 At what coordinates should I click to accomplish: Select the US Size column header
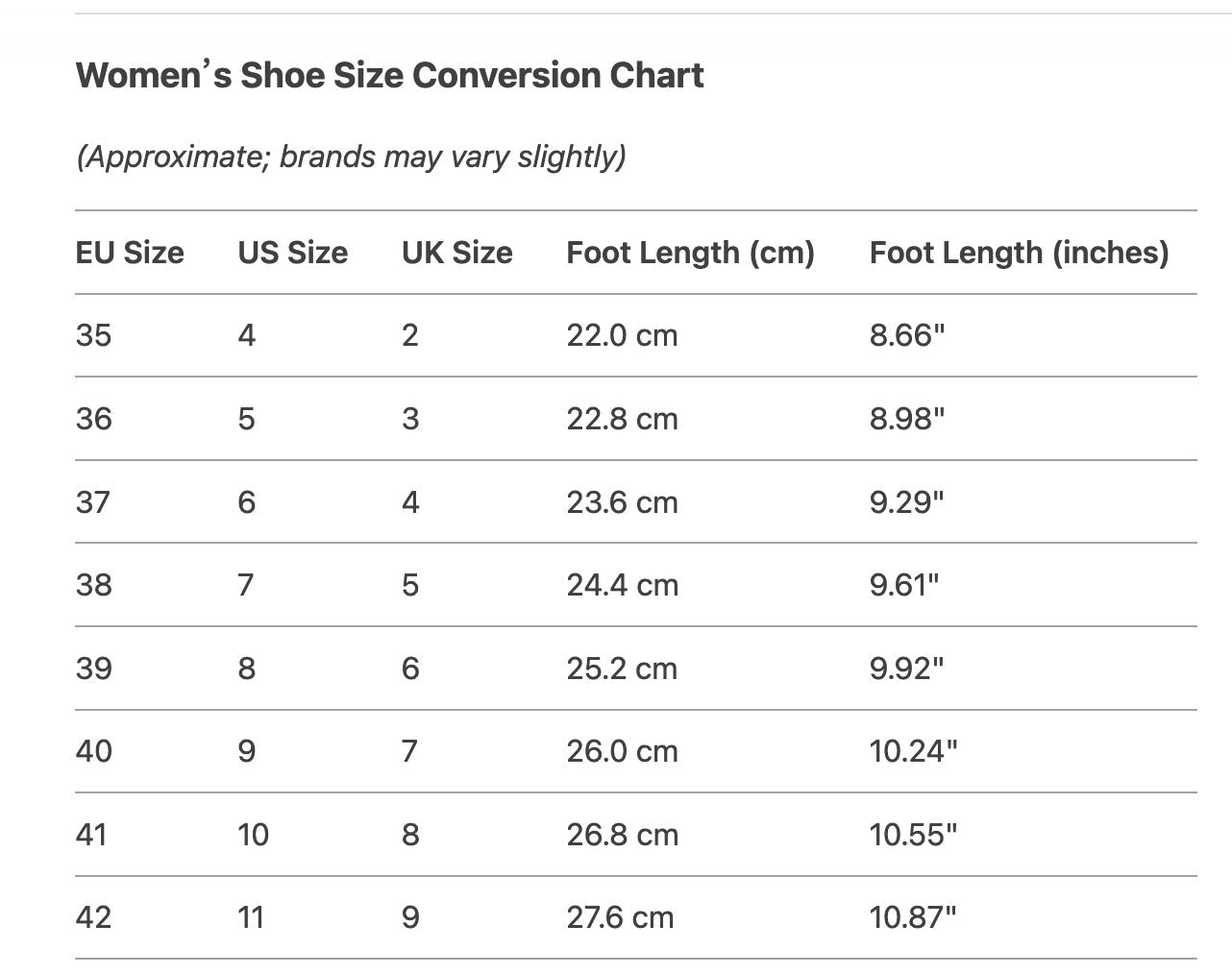click(292, 253)
